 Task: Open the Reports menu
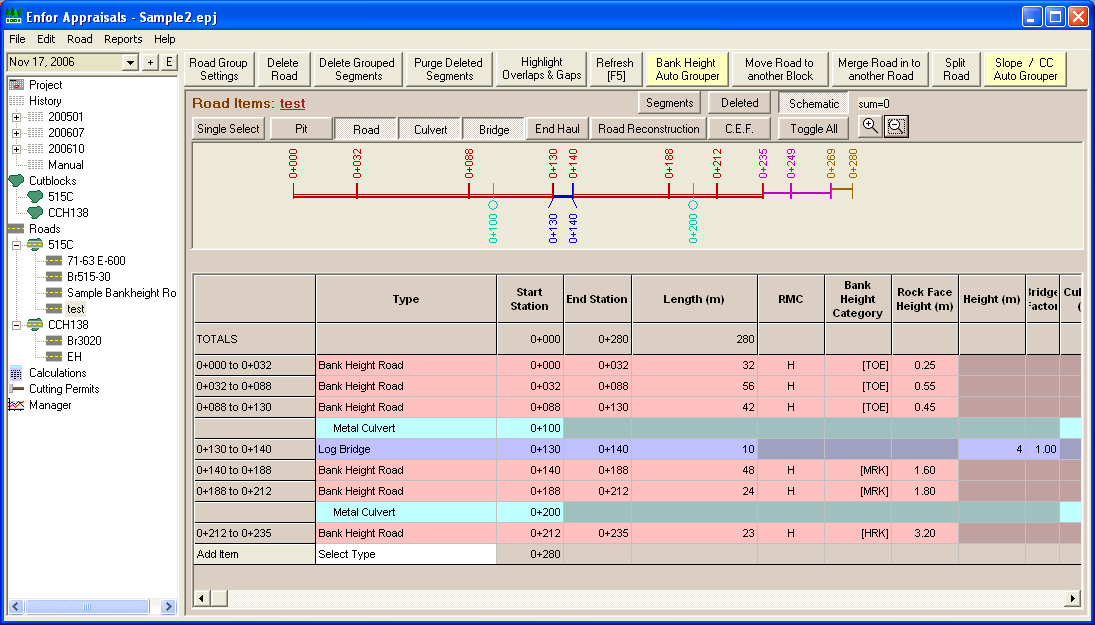(x=123, y=39)
